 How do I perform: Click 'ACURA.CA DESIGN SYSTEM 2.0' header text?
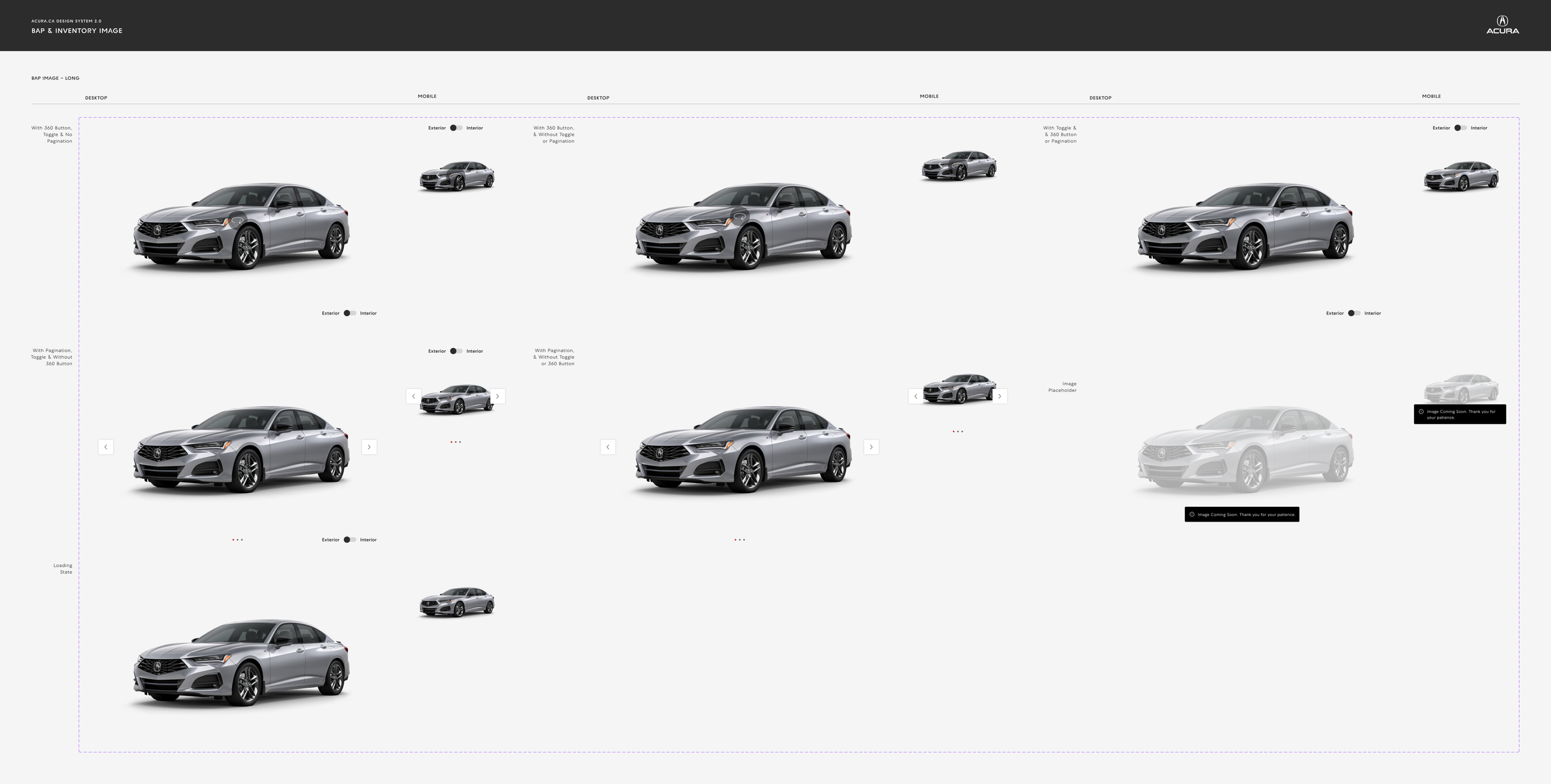click(x=66, y=21)
